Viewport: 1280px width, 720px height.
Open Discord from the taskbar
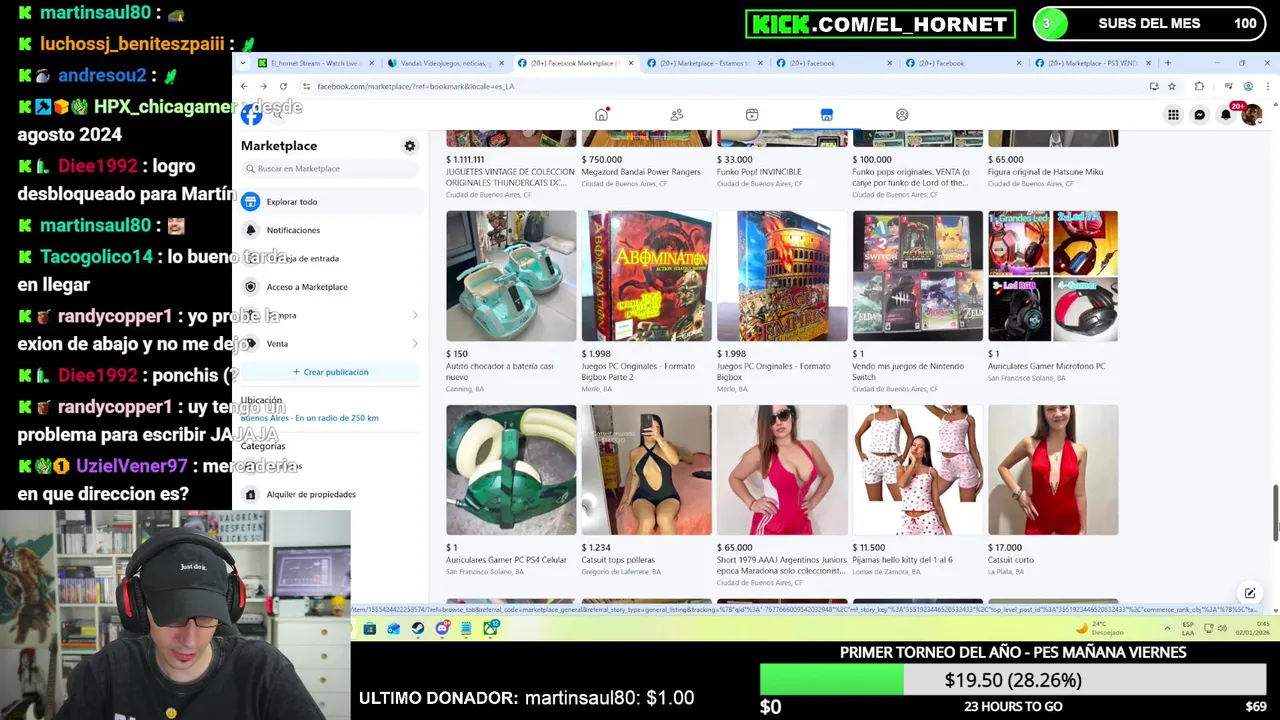442,628
